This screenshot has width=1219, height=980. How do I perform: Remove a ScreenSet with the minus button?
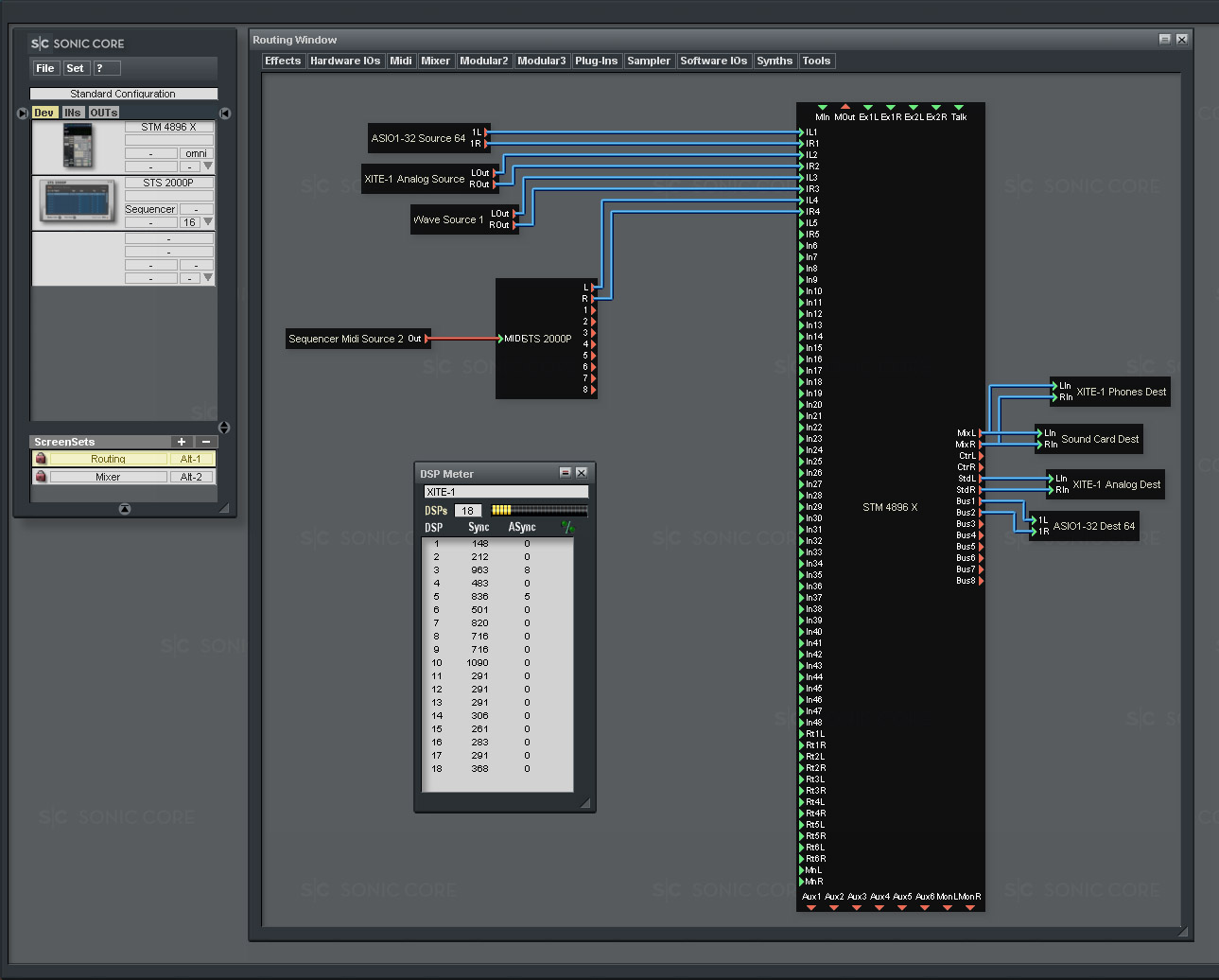(x=206, y=442)
